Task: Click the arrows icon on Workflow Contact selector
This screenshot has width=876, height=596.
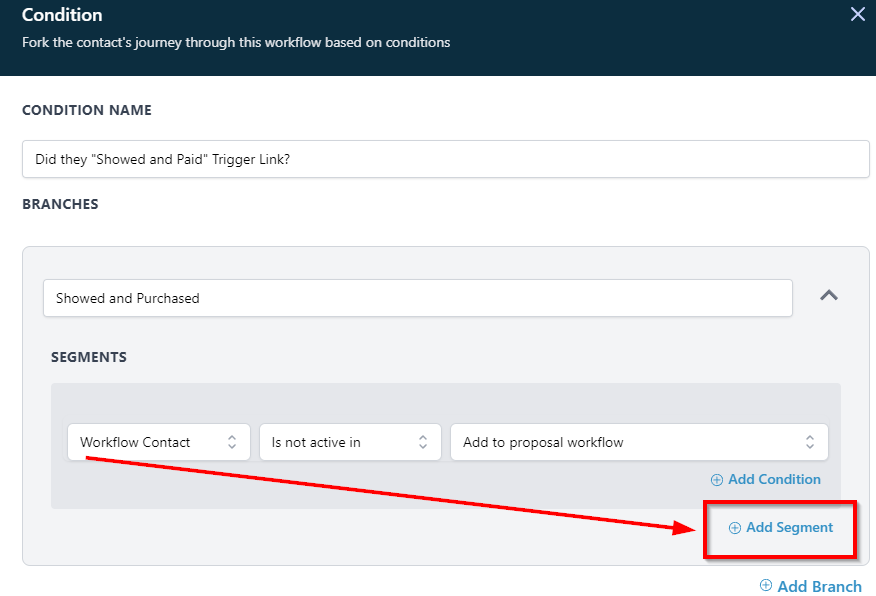Action: point(232,442)
